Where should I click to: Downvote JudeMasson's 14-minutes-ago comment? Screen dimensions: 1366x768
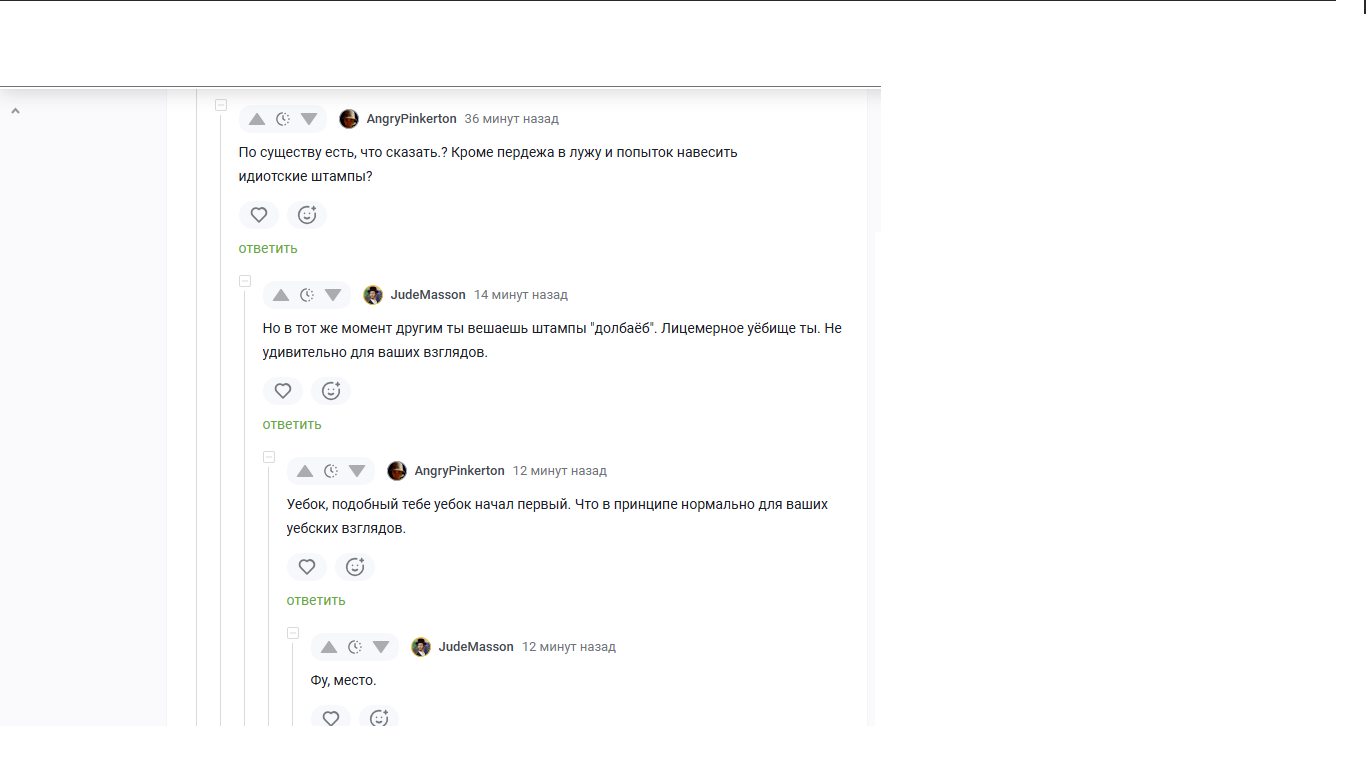coord(333,295)
